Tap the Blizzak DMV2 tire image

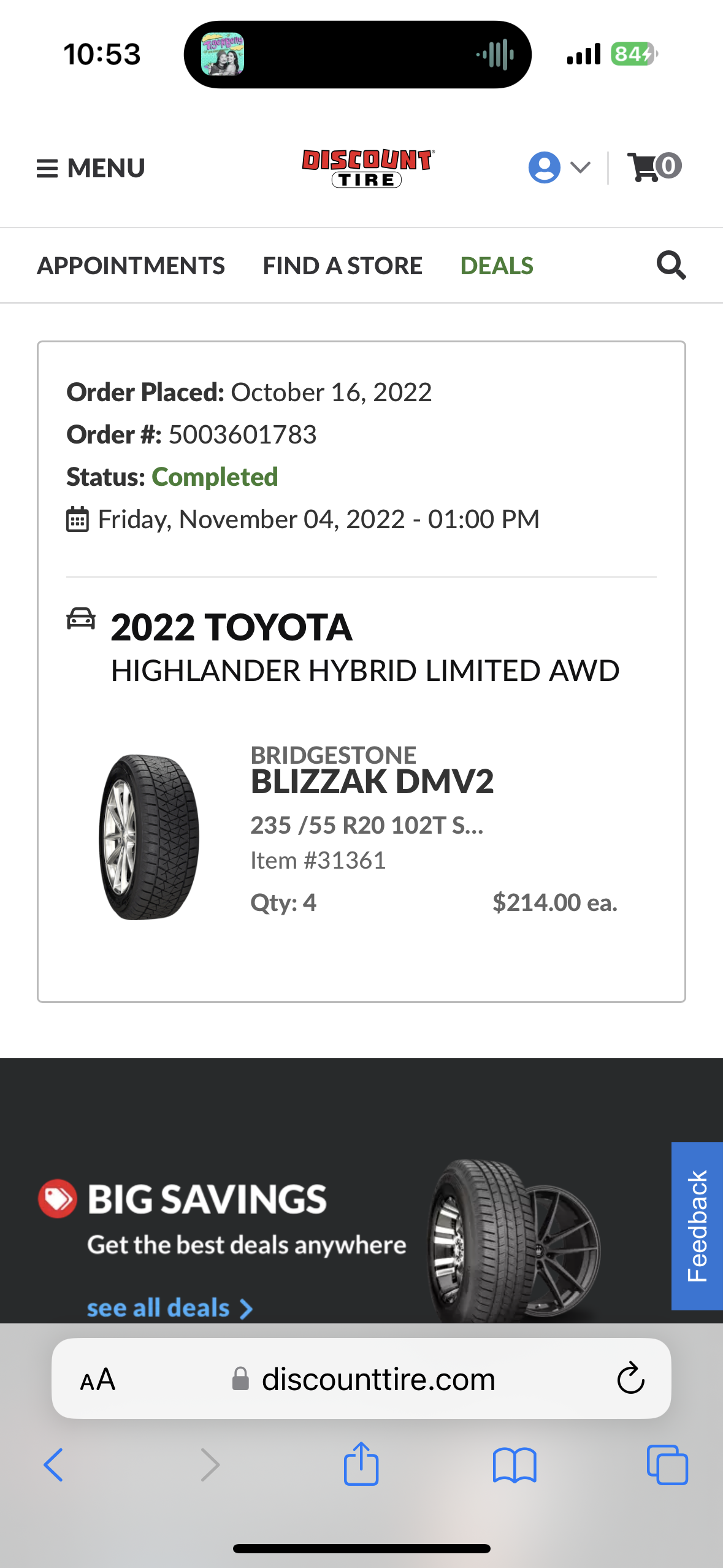(149, 837)
